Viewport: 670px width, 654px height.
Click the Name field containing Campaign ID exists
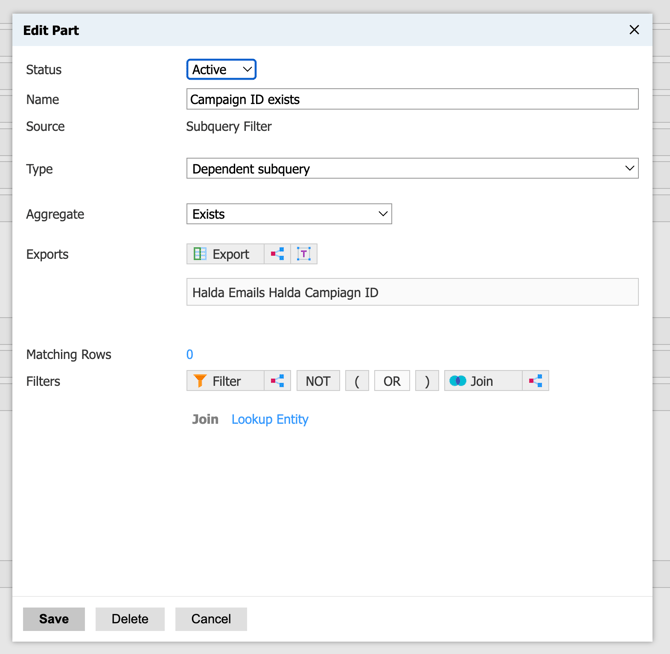[x=412, y=99]
